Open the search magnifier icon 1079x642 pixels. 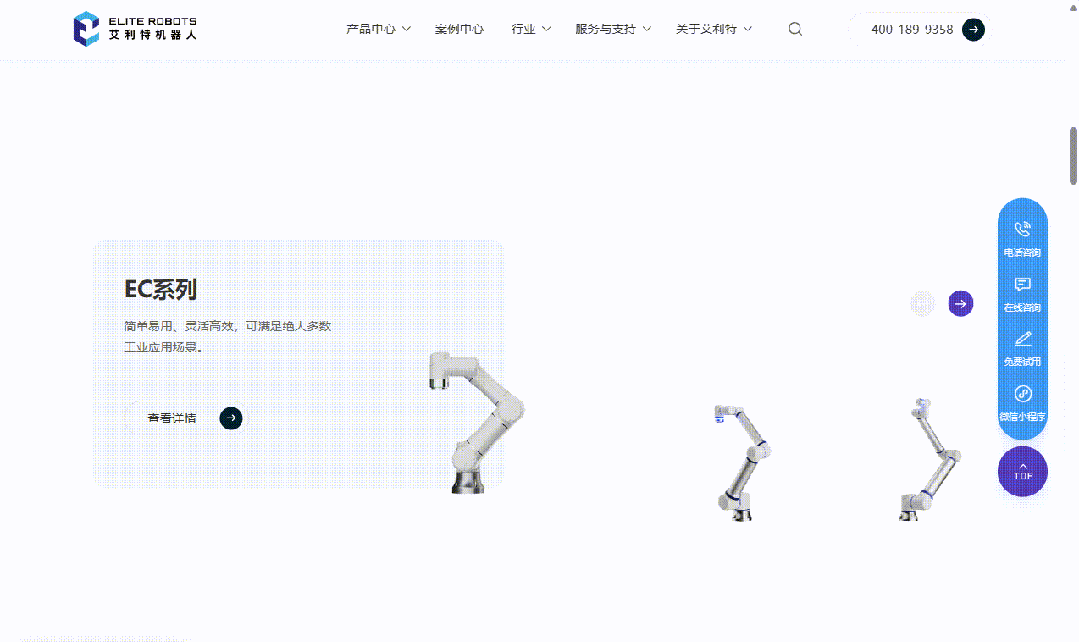(x=795, y=29)
